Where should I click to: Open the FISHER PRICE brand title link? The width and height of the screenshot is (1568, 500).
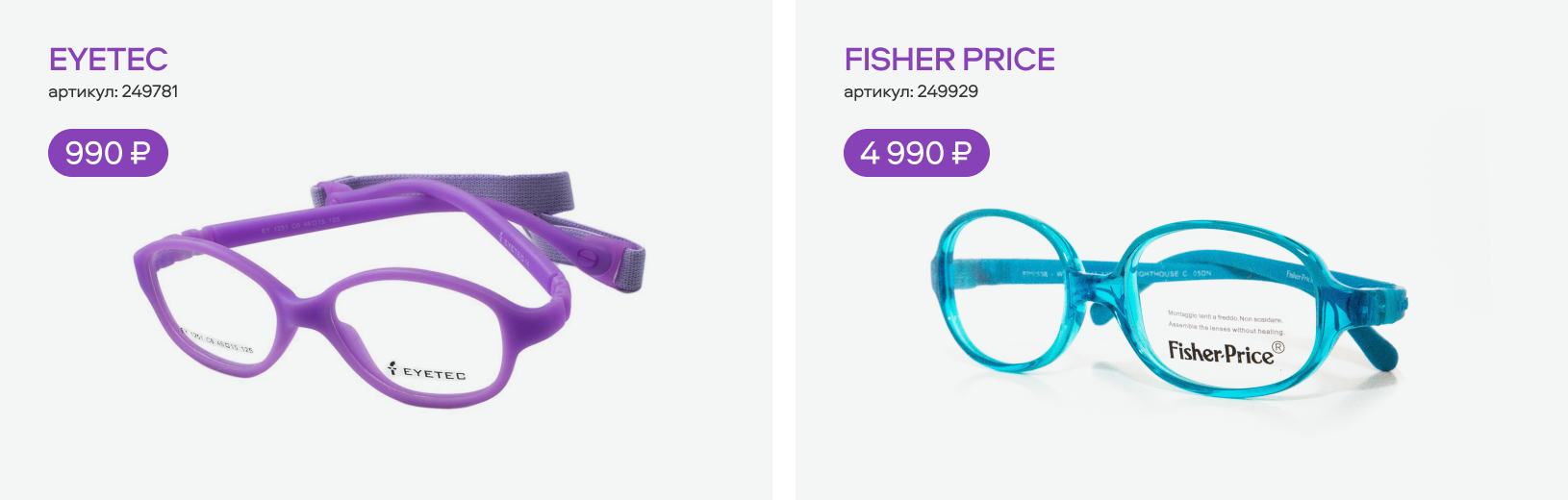tap(949, 60)
